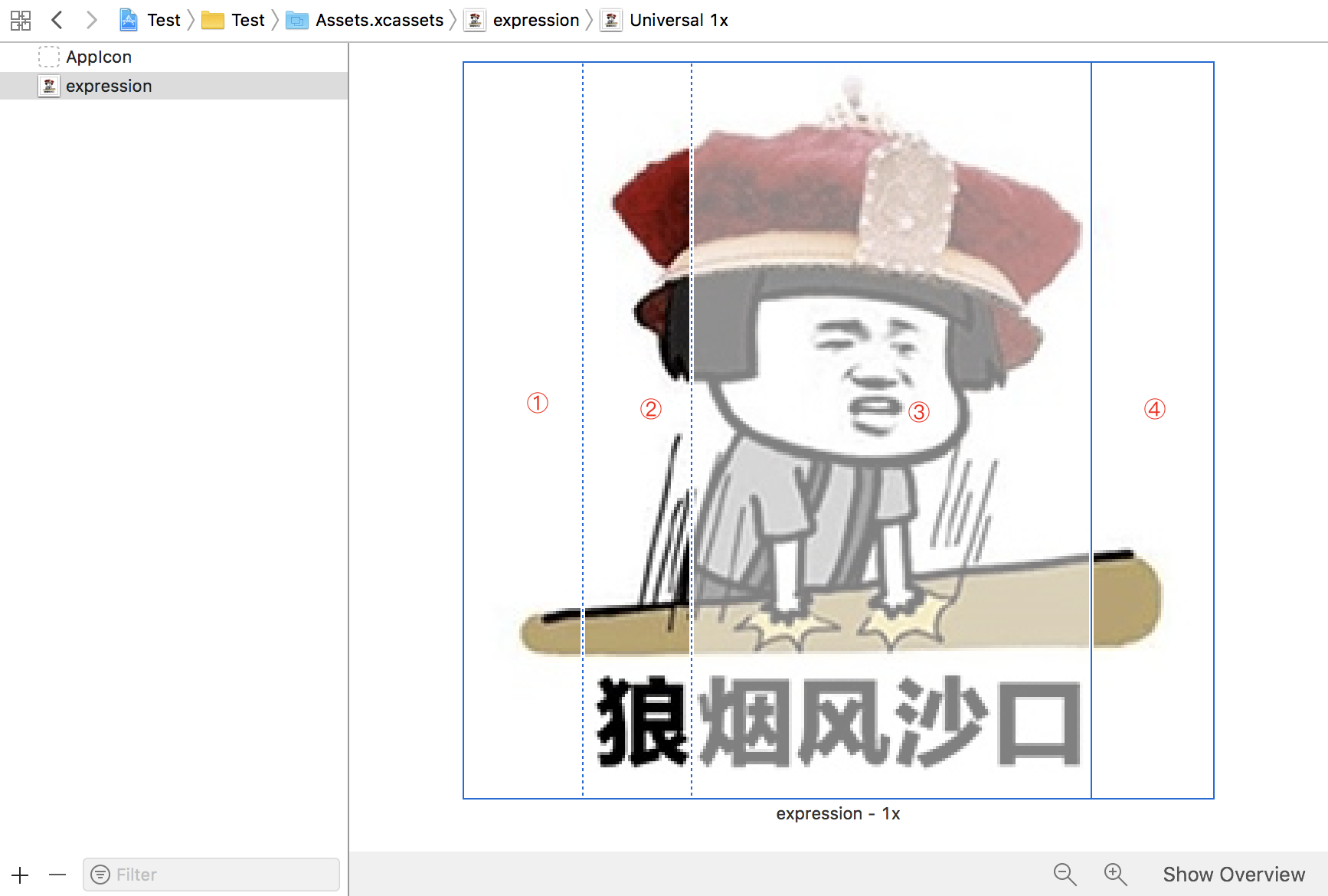Click the Test project icon in breadcrumb

tap(129, 20)
